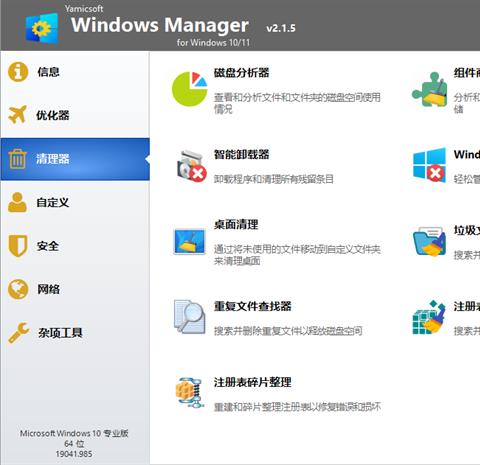Click the 重建和碎片整理注册表 description text

coord(297,407)
